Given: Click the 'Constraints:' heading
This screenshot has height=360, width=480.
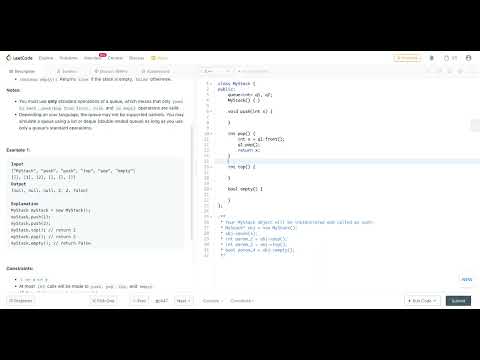Looking at the screenshot, I should 20,268.
